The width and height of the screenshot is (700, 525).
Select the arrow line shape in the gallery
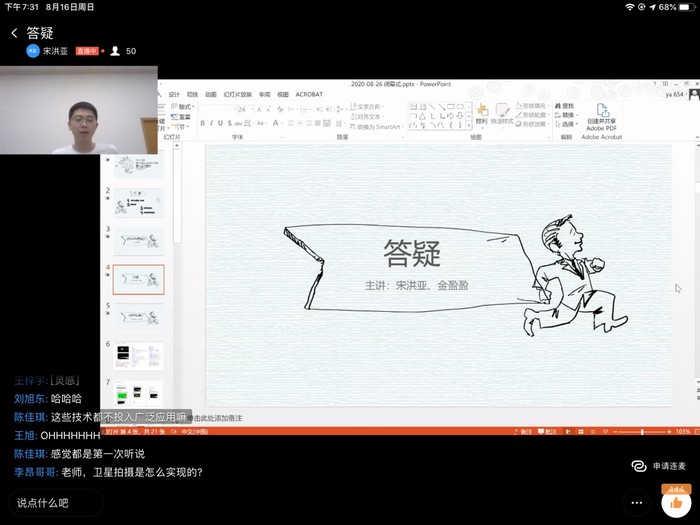click(442, 107)
